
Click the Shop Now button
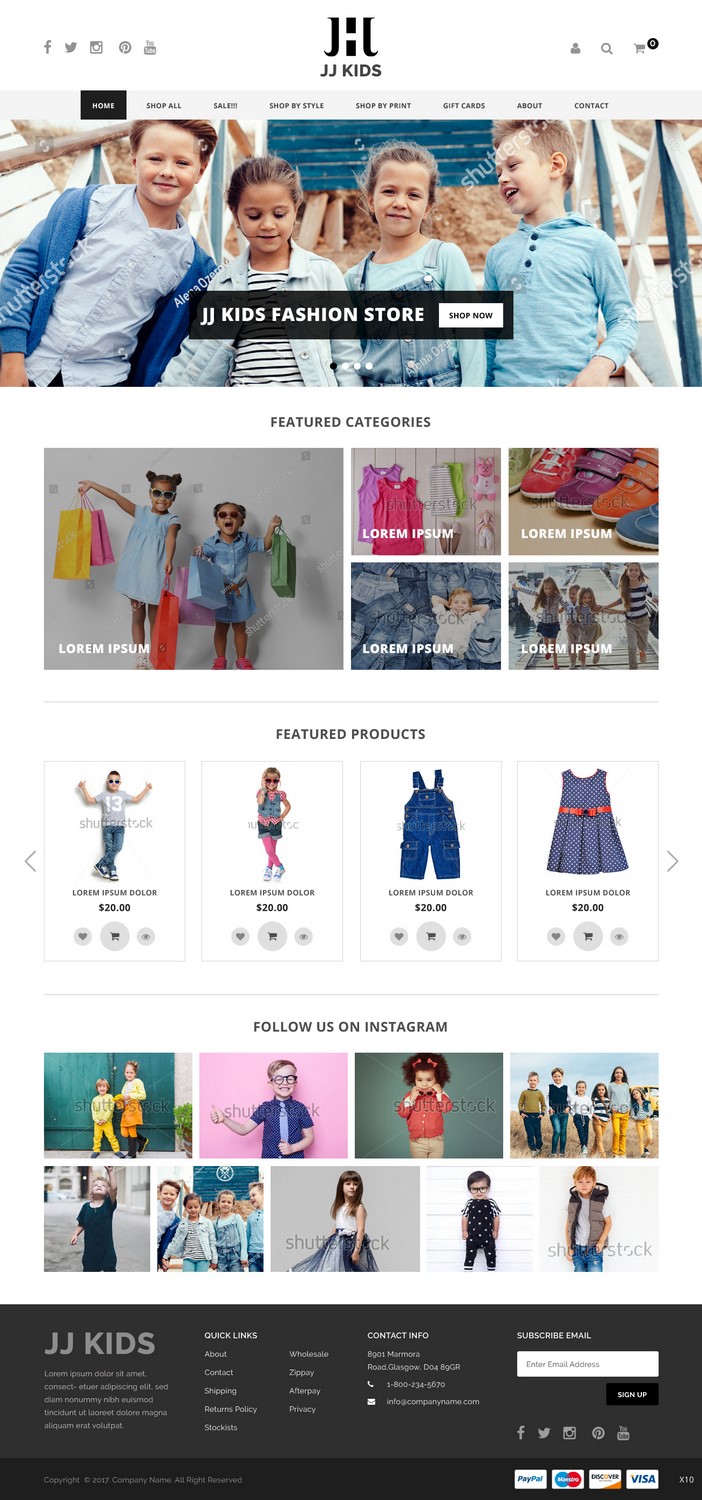coord(471,315)
